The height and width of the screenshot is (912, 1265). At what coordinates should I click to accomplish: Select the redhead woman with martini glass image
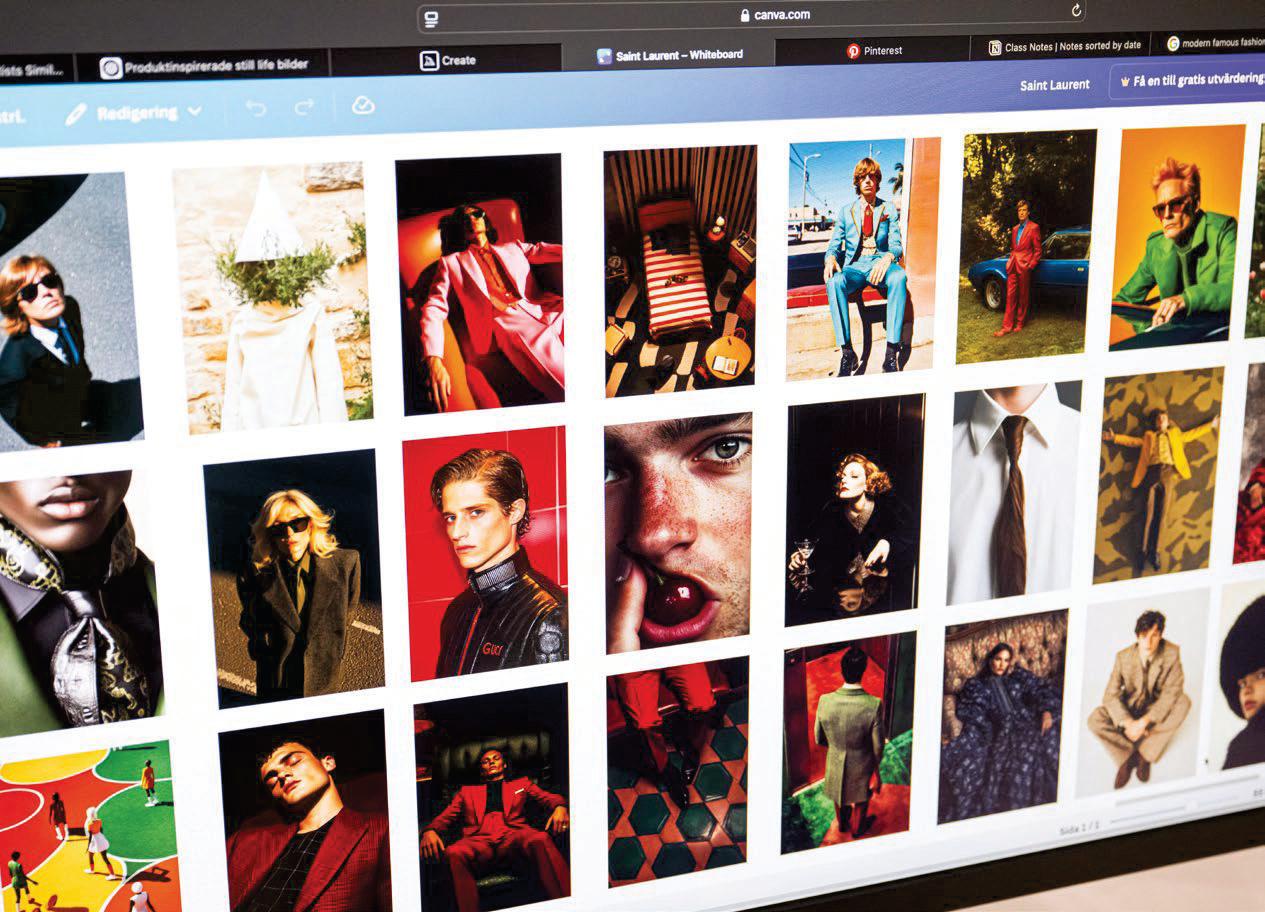855,509
